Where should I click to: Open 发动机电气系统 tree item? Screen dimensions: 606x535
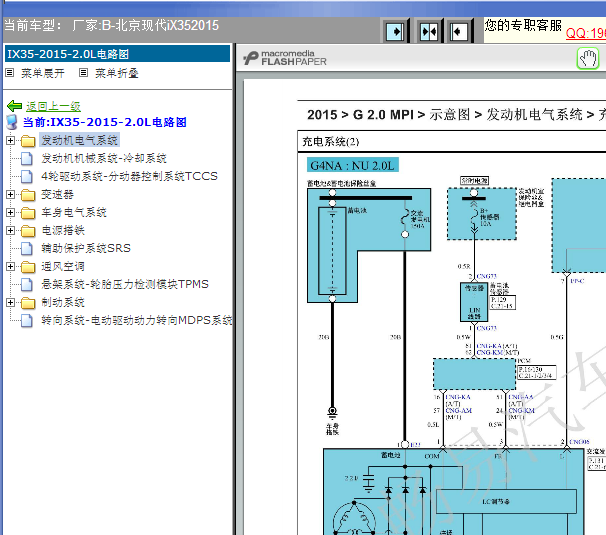pos(79,140)
